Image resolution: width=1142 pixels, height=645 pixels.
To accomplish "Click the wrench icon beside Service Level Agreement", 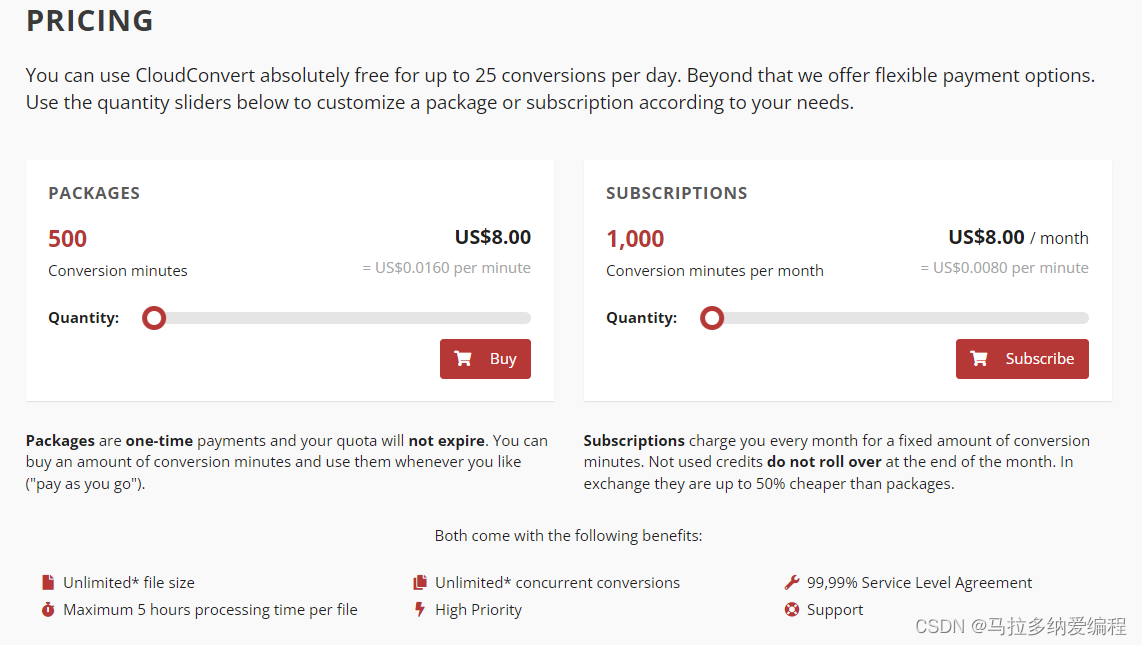I will pyautogui.click(x=792, y=582).
